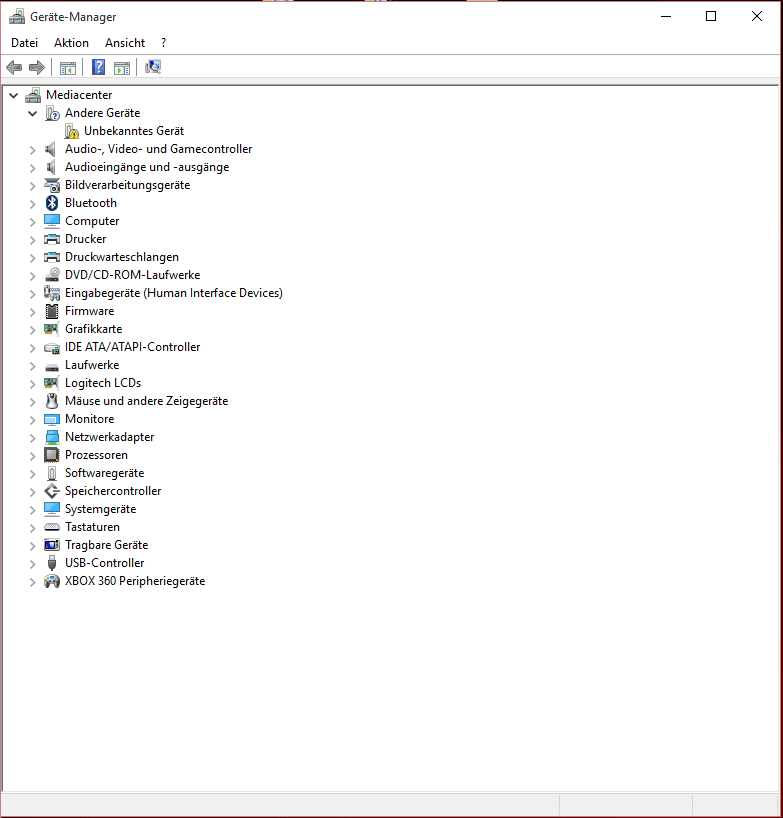Open the Help toolbar icon
Viewport: 783px width, 818px height.
click(99, 67)
